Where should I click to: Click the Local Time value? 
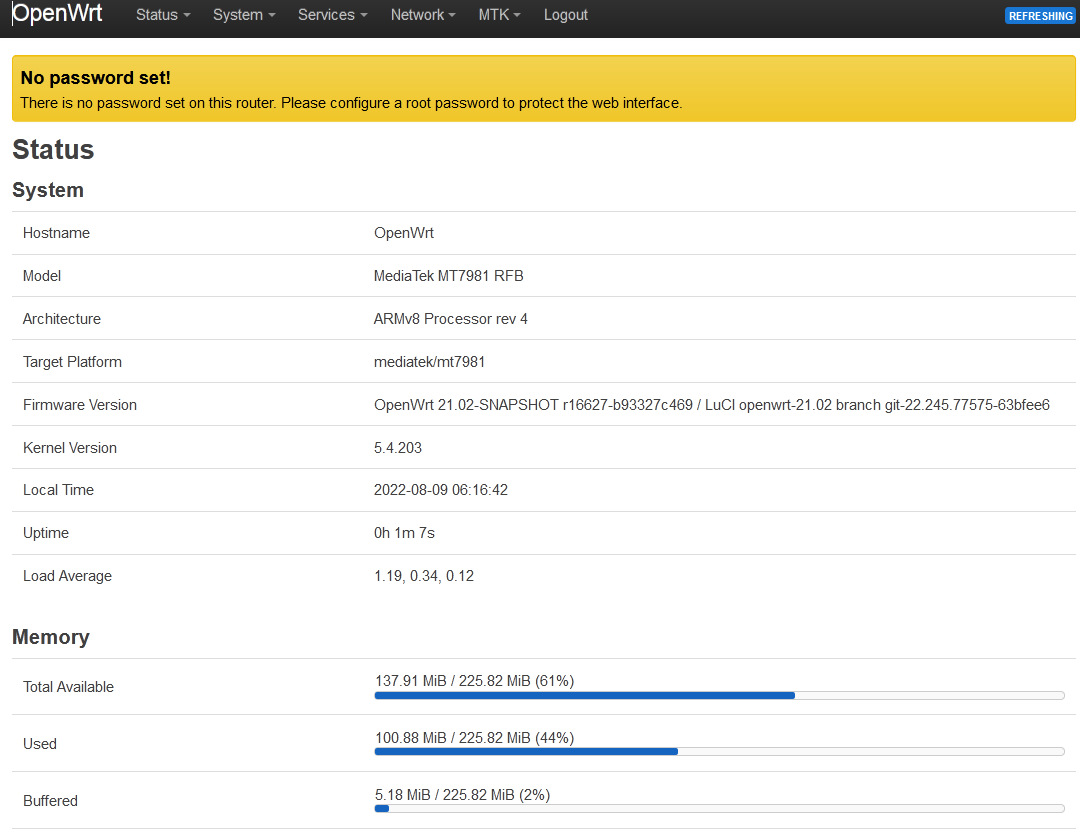441,490
